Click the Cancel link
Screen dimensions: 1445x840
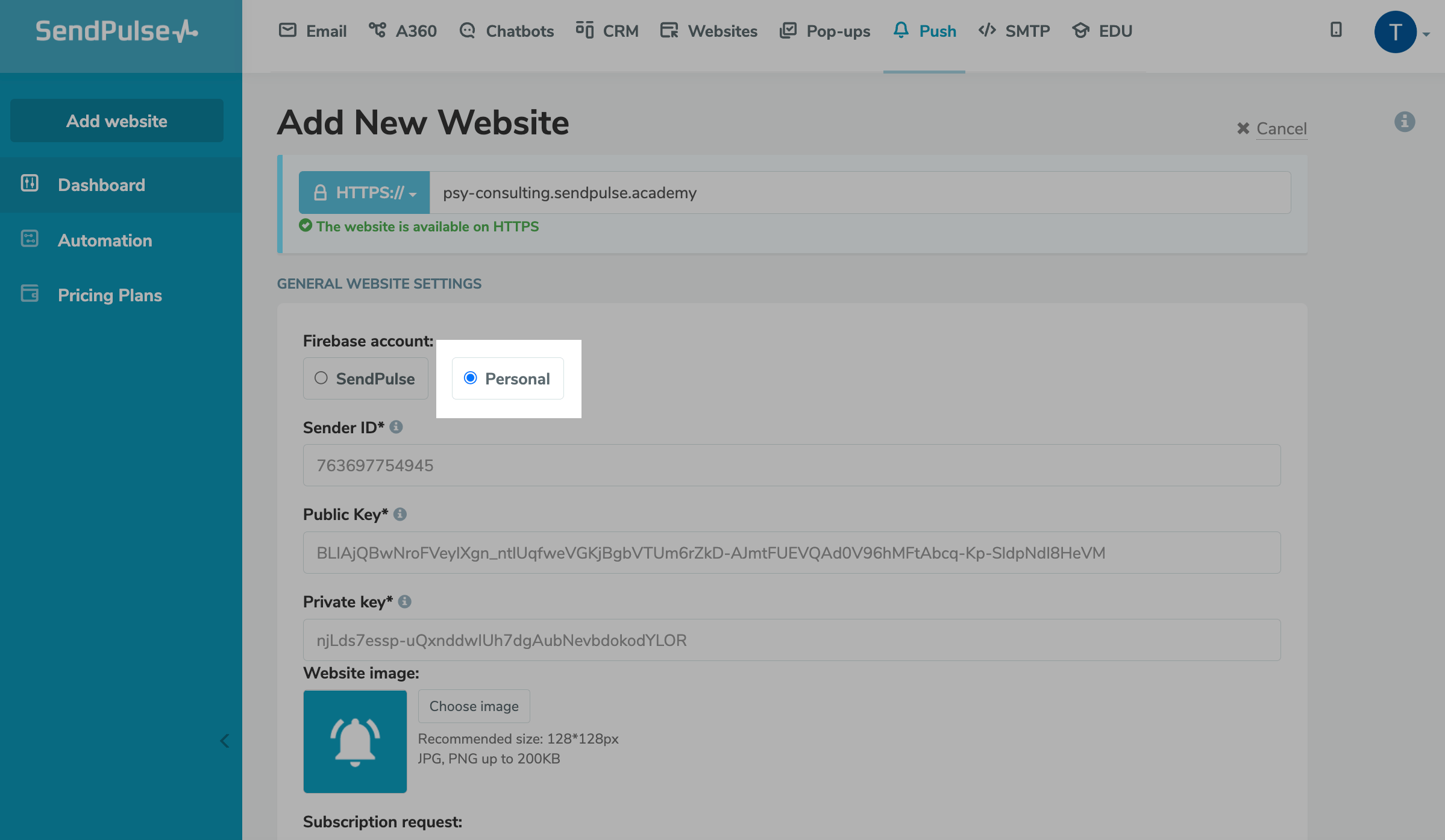[1280, 128]
